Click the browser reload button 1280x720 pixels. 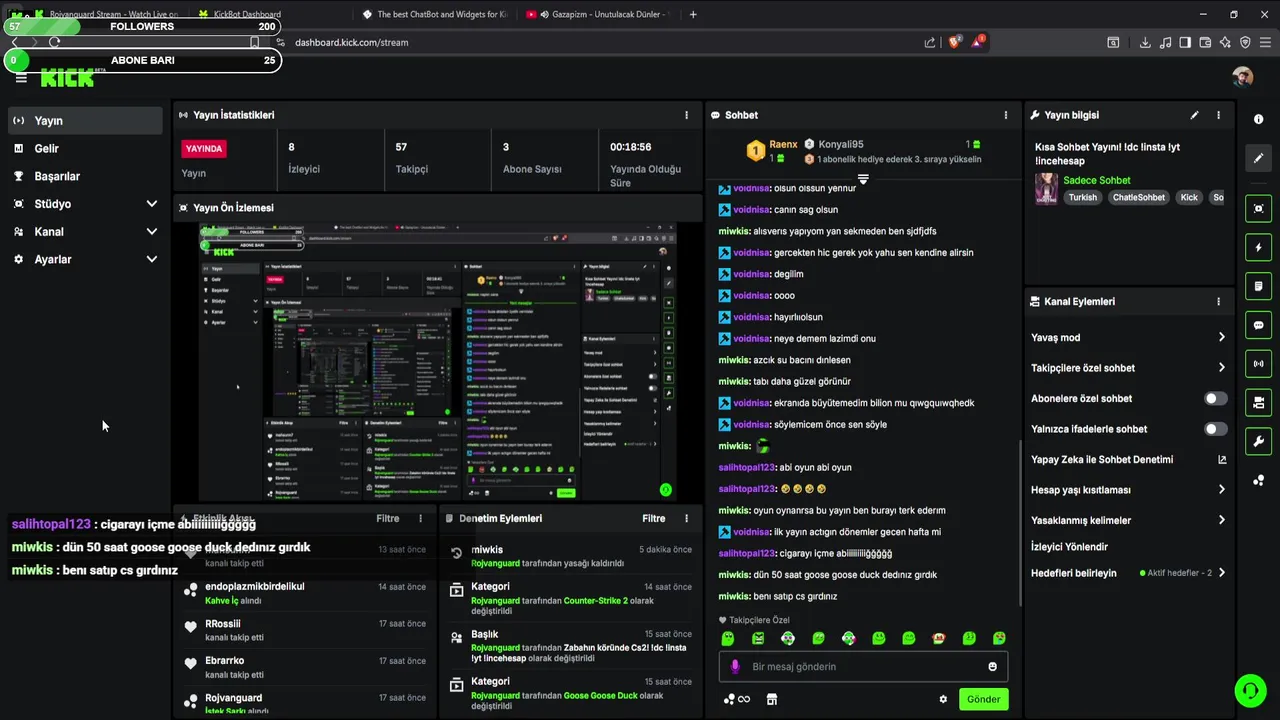tap(54, 42)
